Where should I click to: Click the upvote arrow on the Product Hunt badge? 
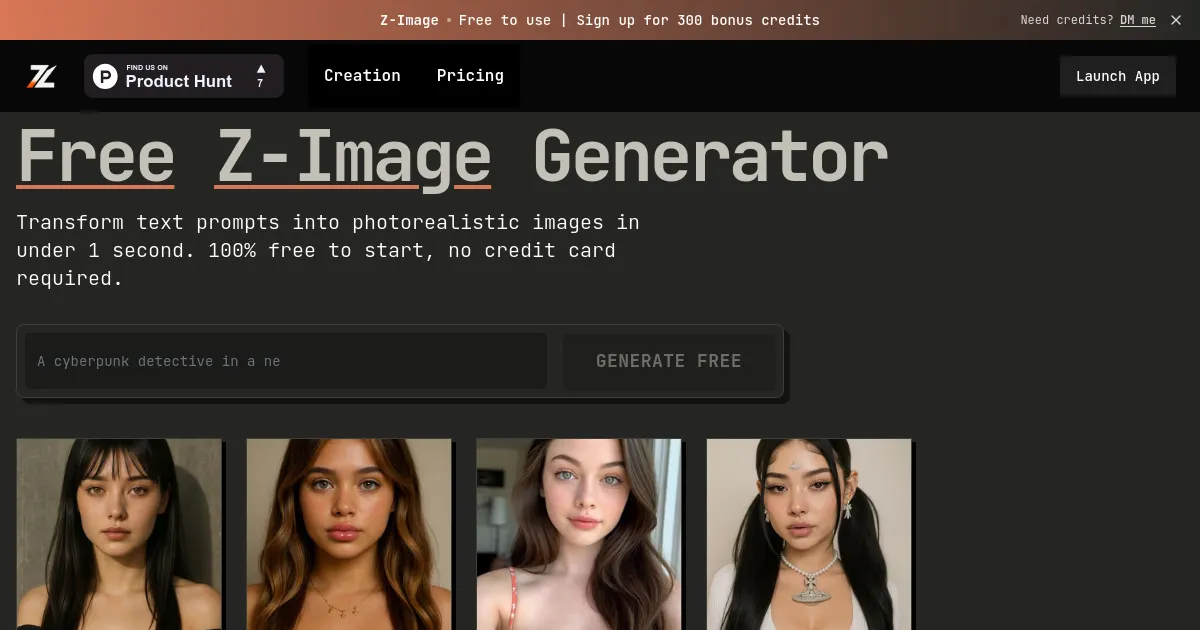[260, 69]
